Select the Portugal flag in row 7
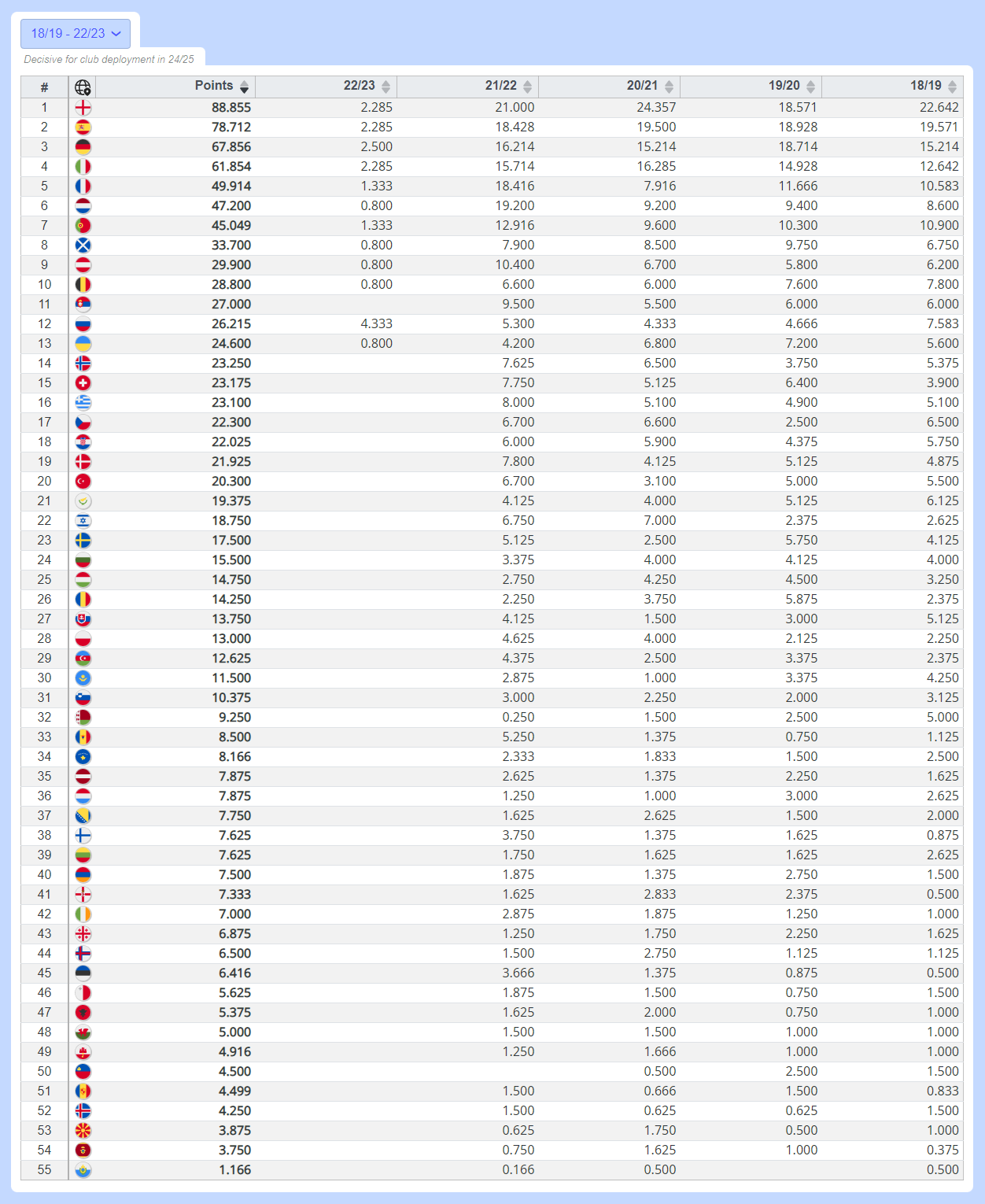The height and width of the screenshot is (1204, 985). click(x=83, y=226)
